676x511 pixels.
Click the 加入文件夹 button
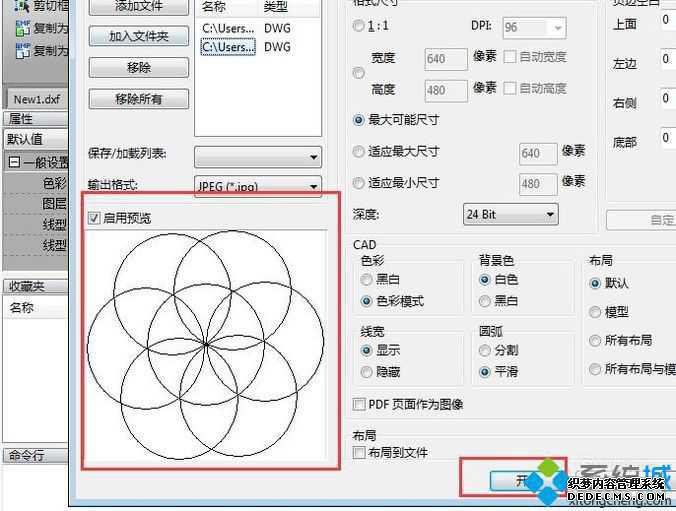coord(138,36)
